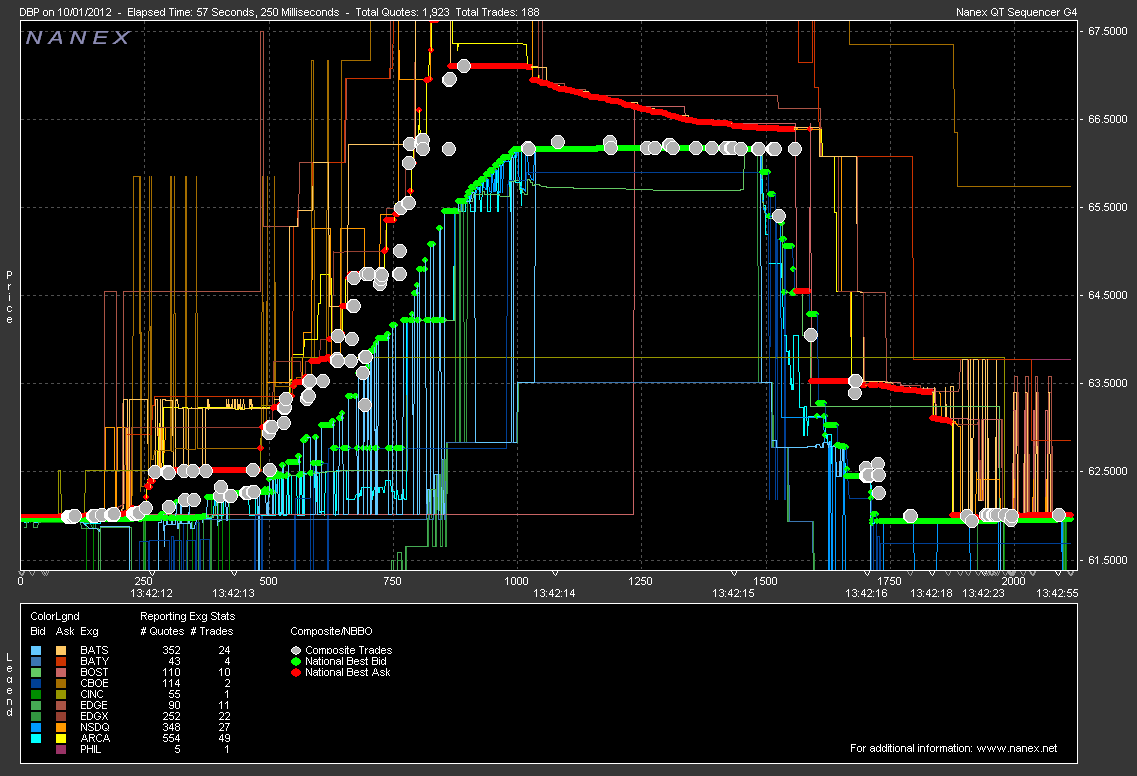
Task: Select the NSDQ exchange label
Action: point(95,727)
